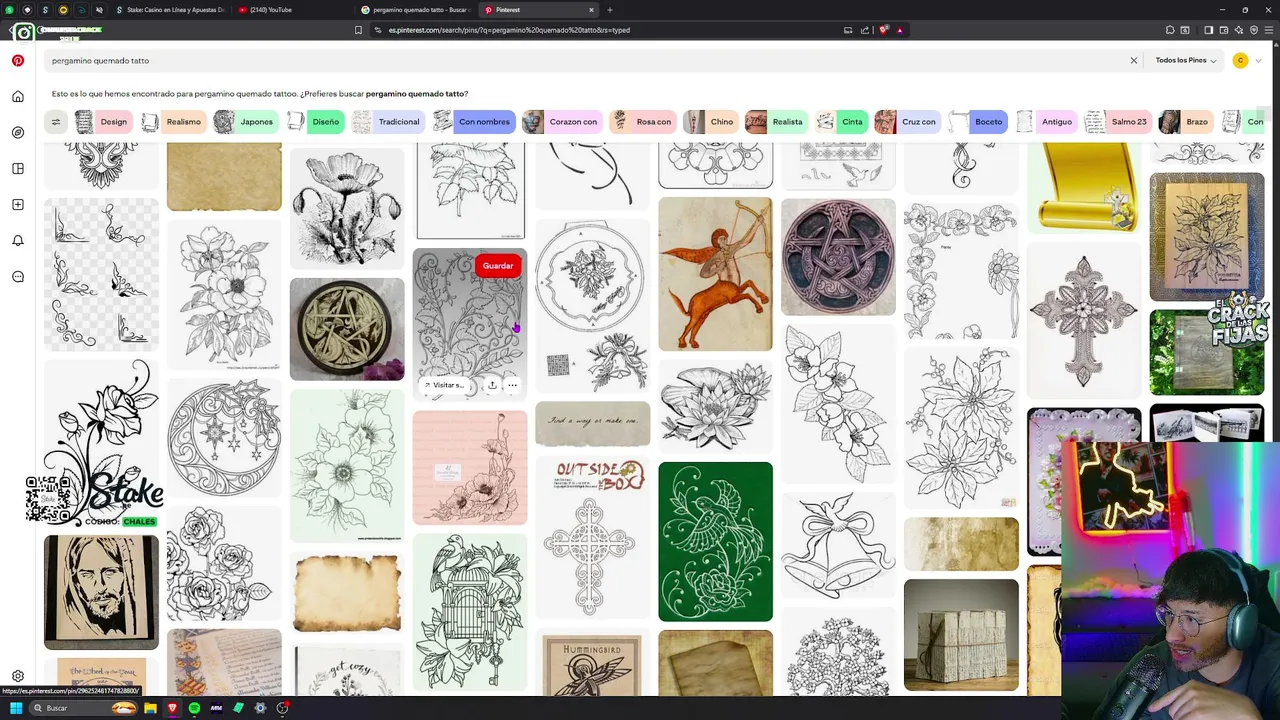Open the birdcage with key pin
This screenshot has height=720, width=1280.
pos(470,611)
